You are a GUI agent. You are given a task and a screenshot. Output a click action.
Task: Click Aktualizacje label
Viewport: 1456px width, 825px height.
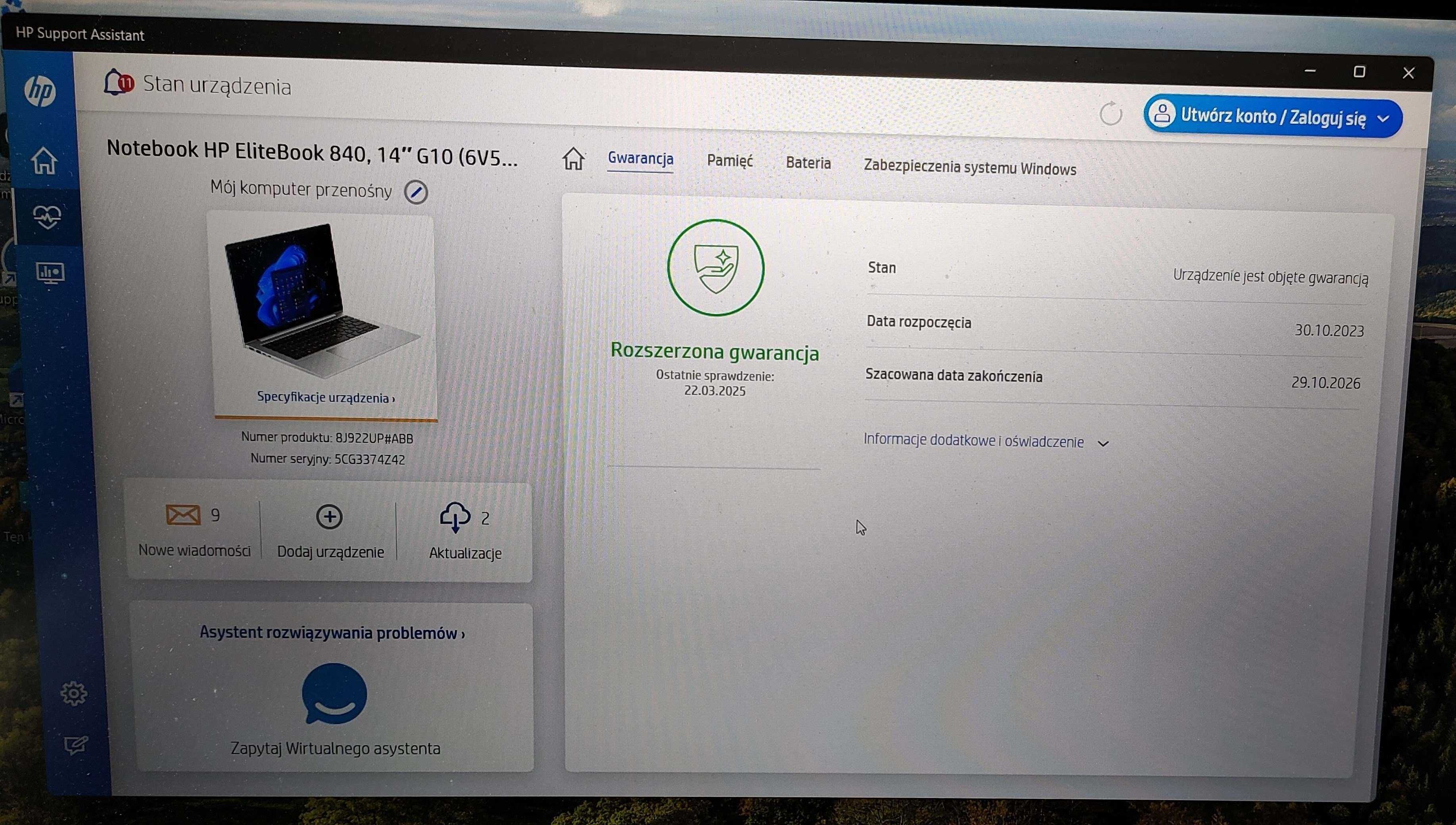465,553
